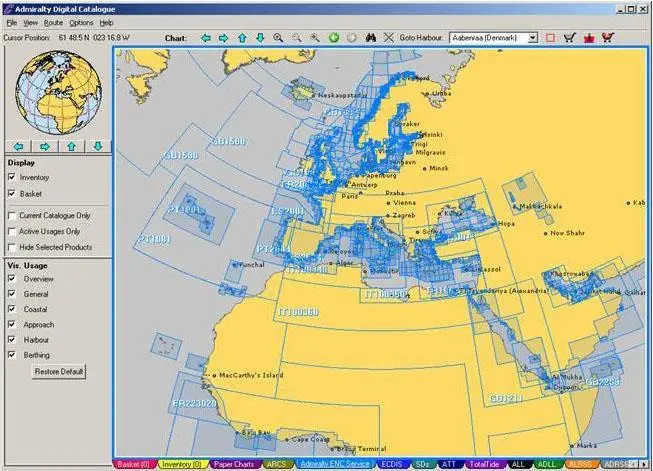Screen dimensions: 653x471
Task: Click the Funchal harbour label
Action: pos(251,264)
